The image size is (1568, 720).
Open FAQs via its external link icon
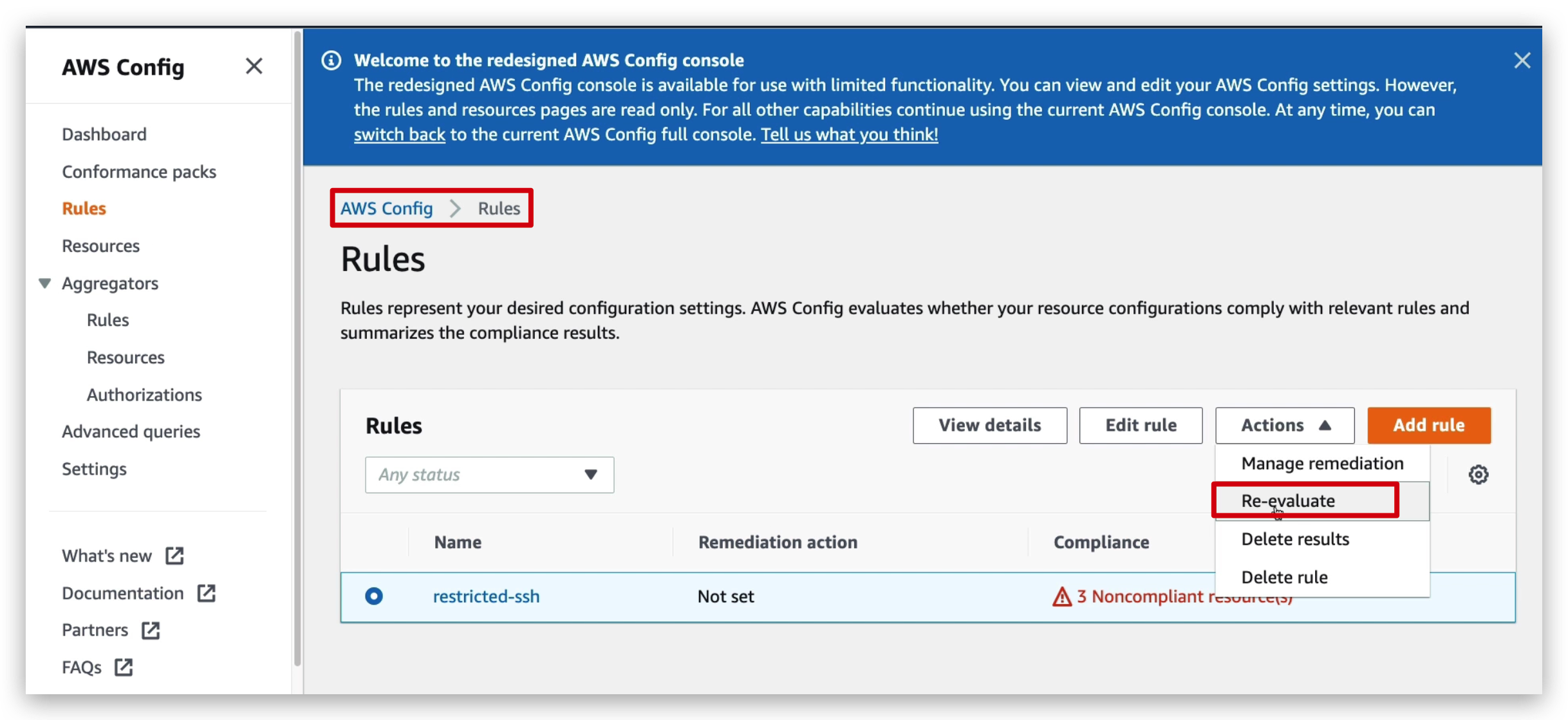pyautogui.click(x=123, y=668)
